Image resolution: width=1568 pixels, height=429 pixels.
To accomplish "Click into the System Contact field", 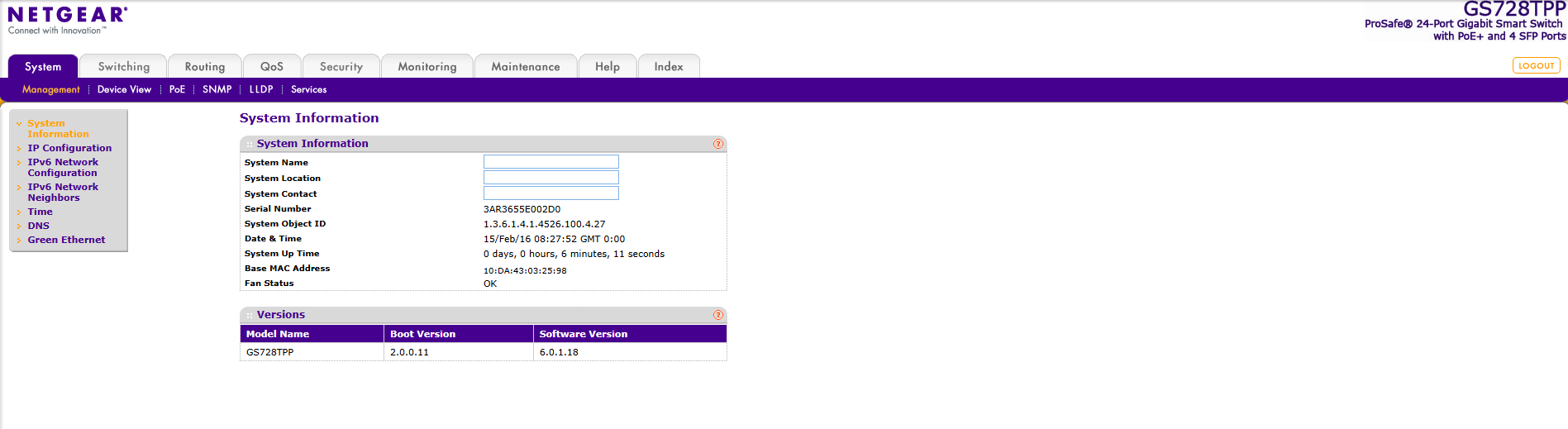I will pyautogui.click(x=550, y=193).
